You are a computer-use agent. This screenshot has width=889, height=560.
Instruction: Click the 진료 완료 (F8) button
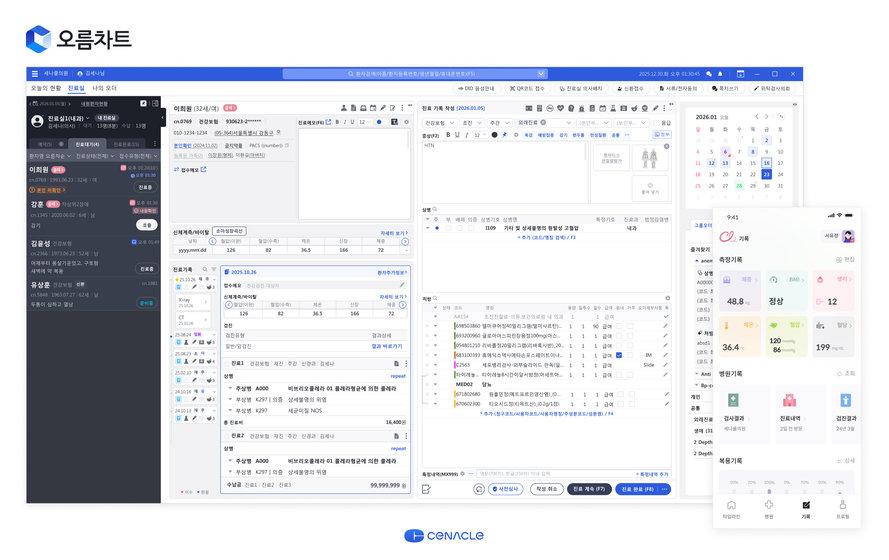pos(637,489)
